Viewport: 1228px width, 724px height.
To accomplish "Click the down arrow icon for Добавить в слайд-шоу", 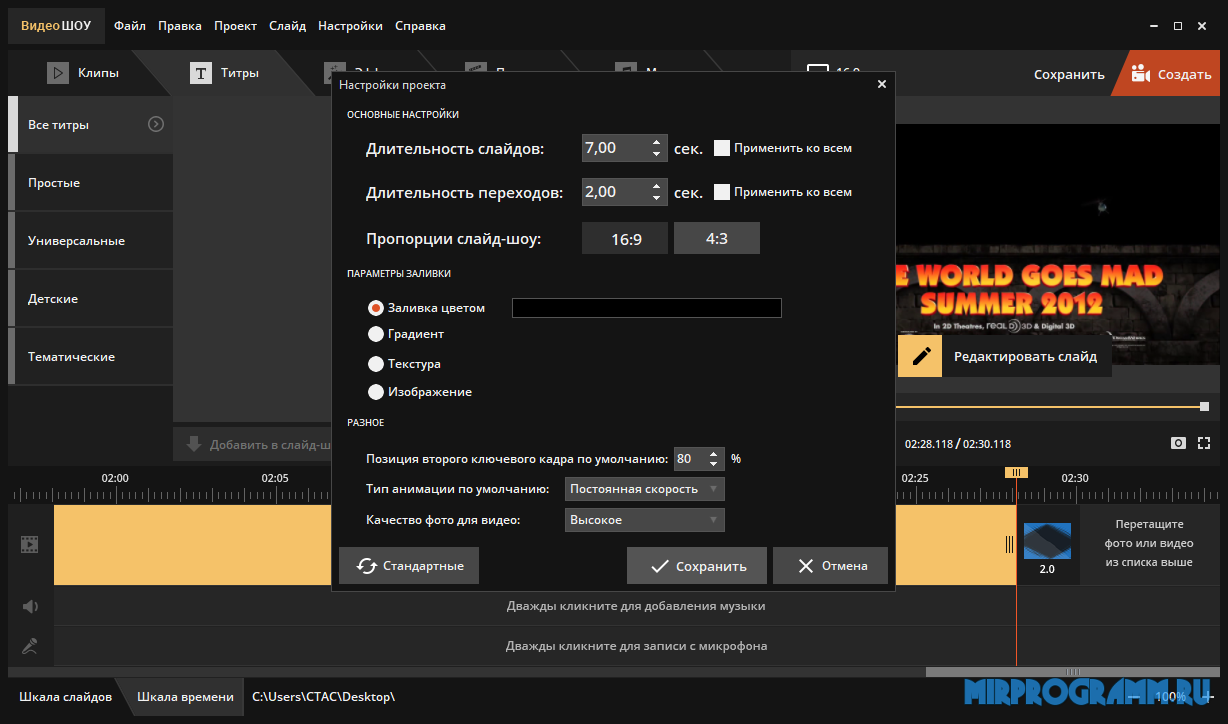I will 193,444.
